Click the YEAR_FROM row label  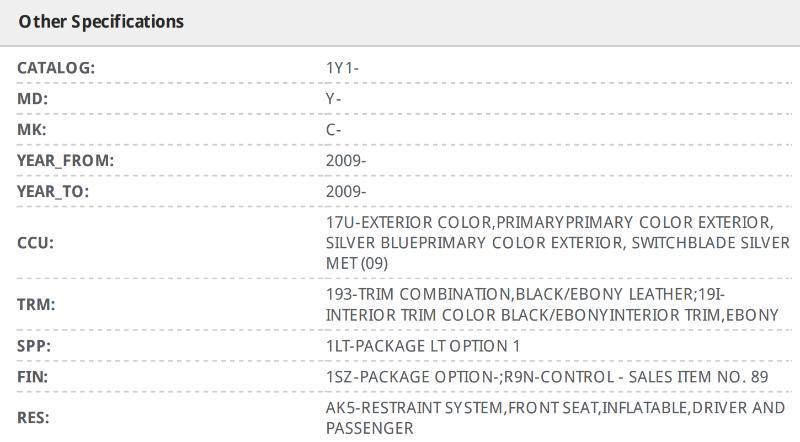(65, 160)
